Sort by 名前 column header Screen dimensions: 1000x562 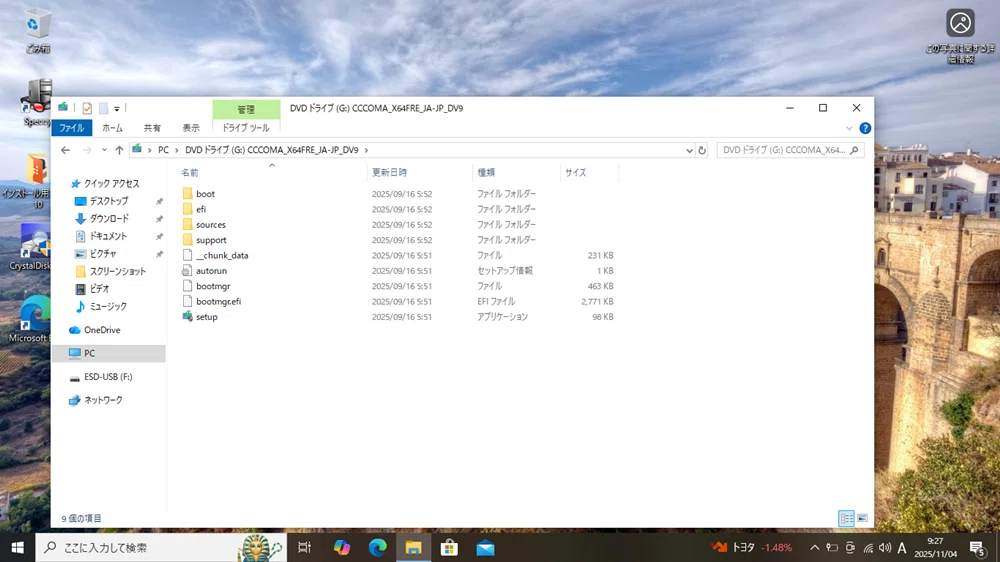[190, 172]
